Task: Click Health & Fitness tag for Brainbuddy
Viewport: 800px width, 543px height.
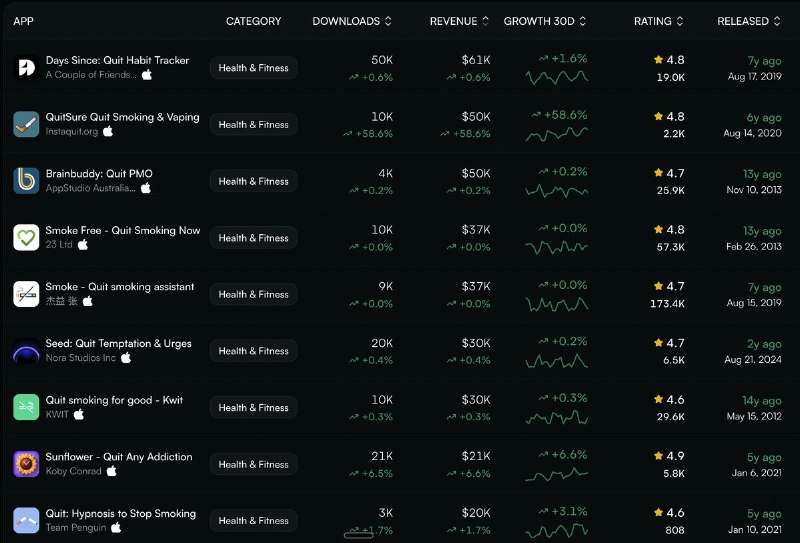Action: pos(254,181)
